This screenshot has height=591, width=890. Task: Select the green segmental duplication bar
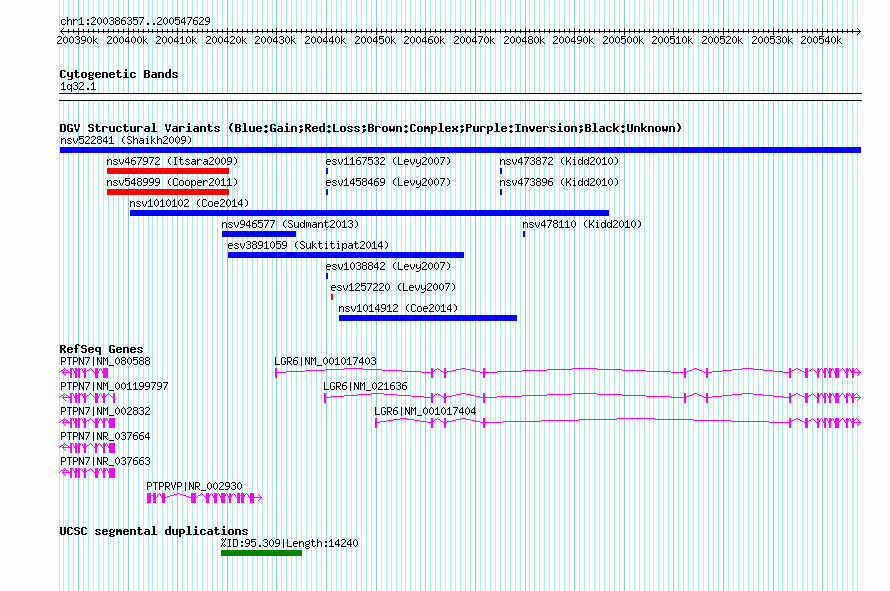(261, 553)
